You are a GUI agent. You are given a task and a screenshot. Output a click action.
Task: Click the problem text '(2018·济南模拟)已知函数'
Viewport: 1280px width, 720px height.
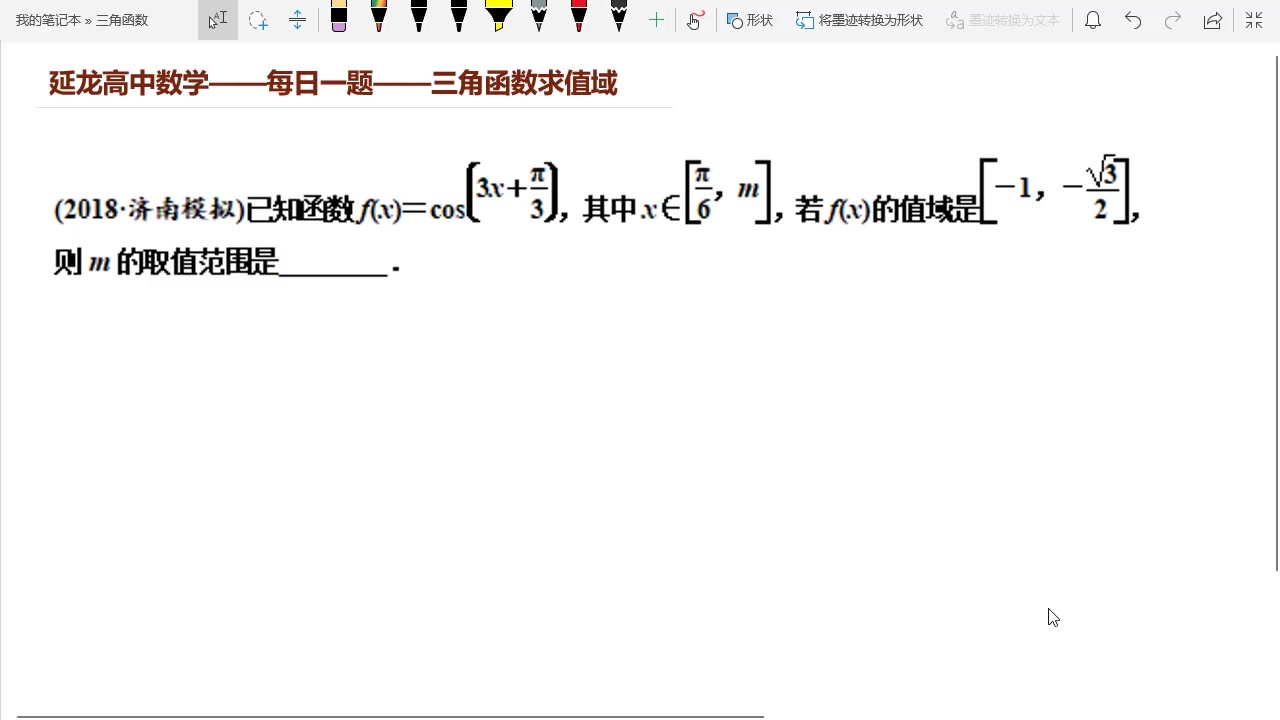click(x=204, y=209)
